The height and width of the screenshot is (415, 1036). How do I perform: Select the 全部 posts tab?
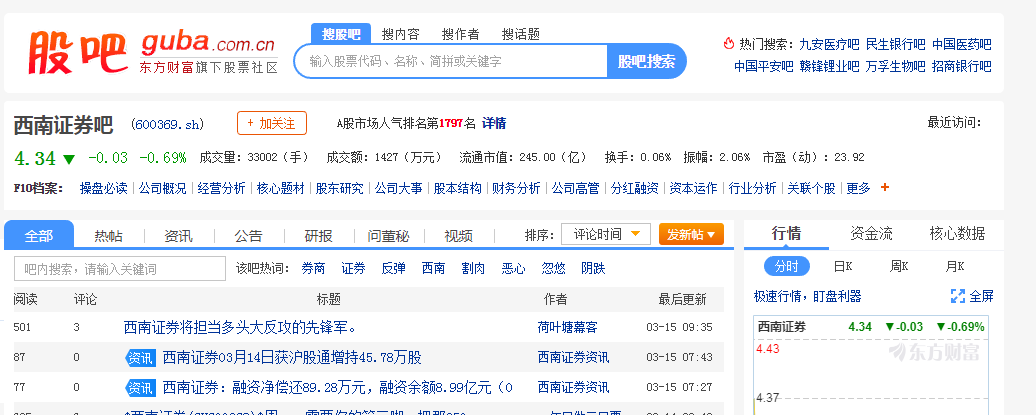pyautogui.click(x=39, y=235)
